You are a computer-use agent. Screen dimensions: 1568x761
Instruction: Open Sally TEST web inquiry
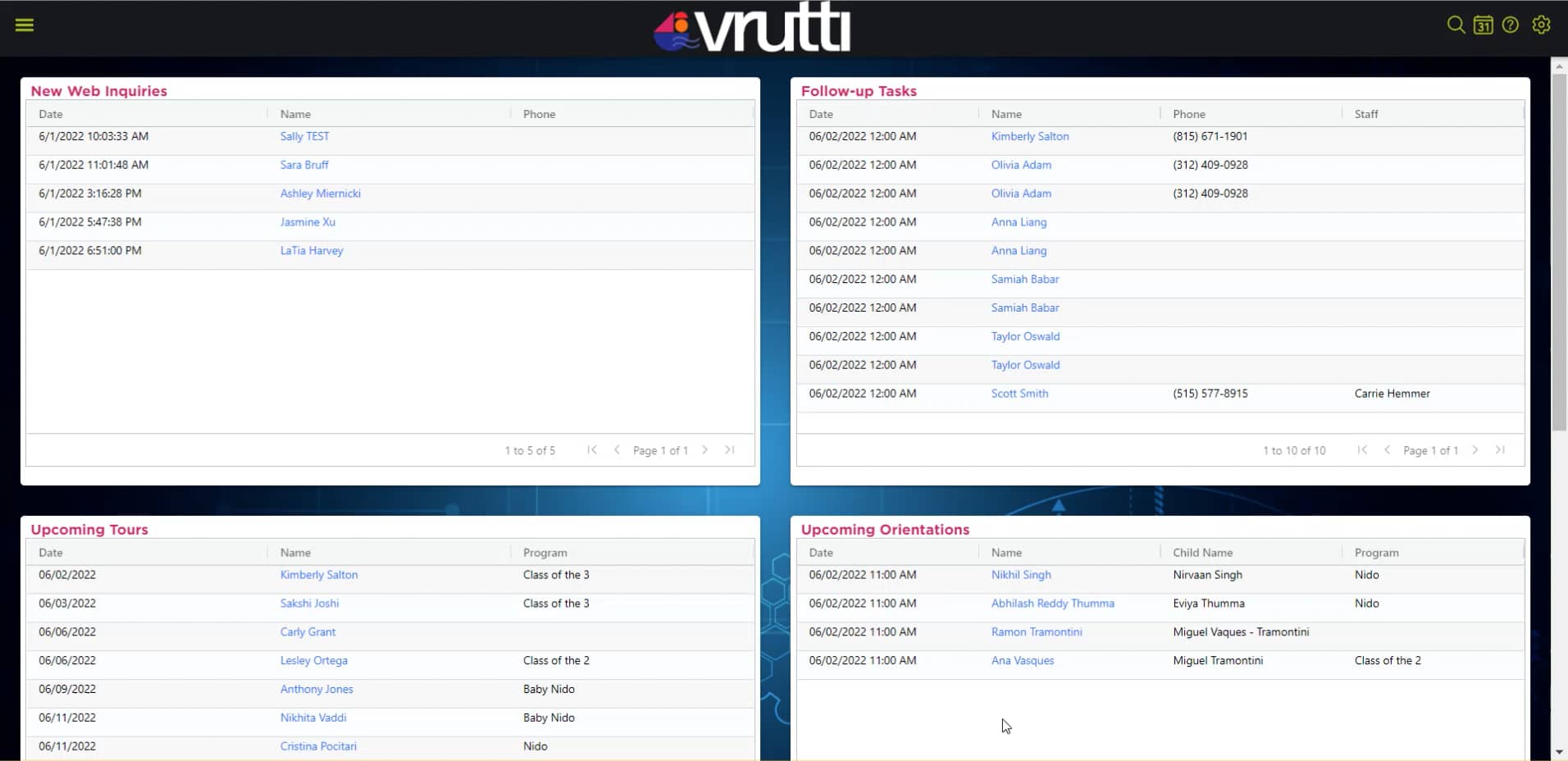tap(303, 136)
